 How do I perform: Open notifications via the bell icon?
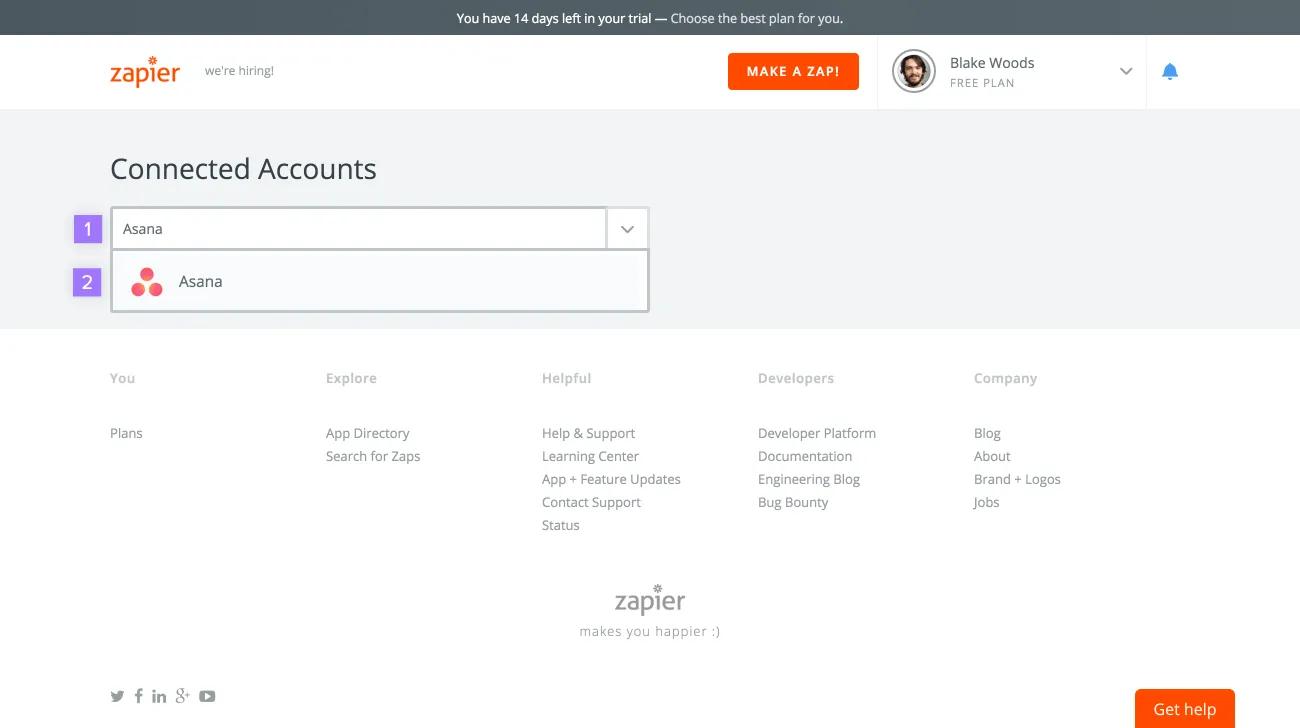click(1170, 71)
